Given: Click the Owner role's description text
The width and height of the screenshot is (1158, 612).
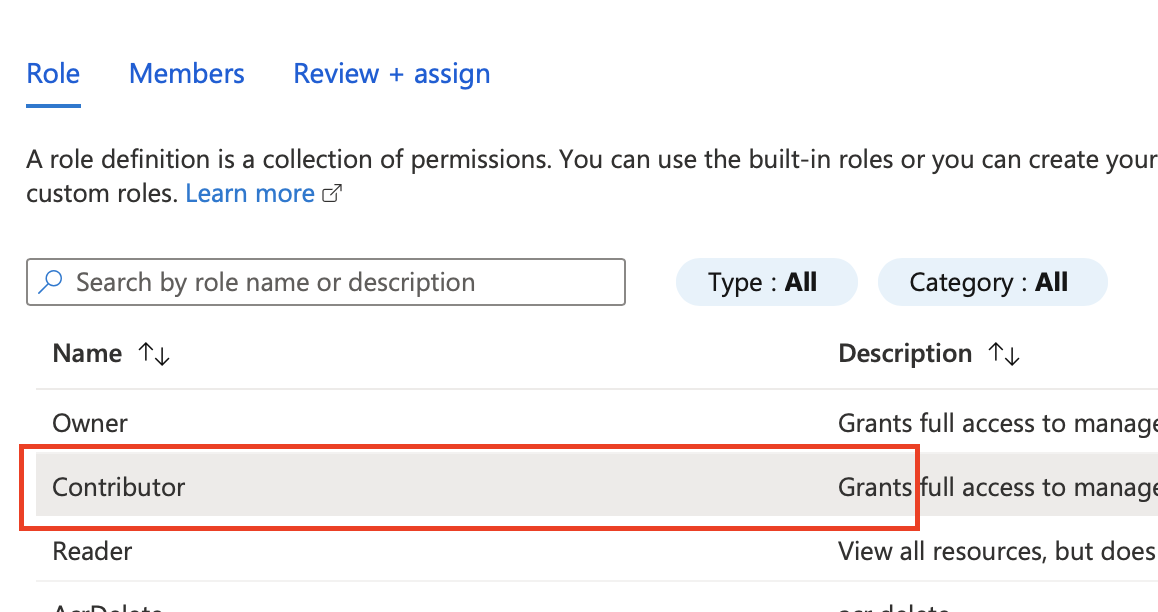Looking at the screenshot, I should coord(996,423).
